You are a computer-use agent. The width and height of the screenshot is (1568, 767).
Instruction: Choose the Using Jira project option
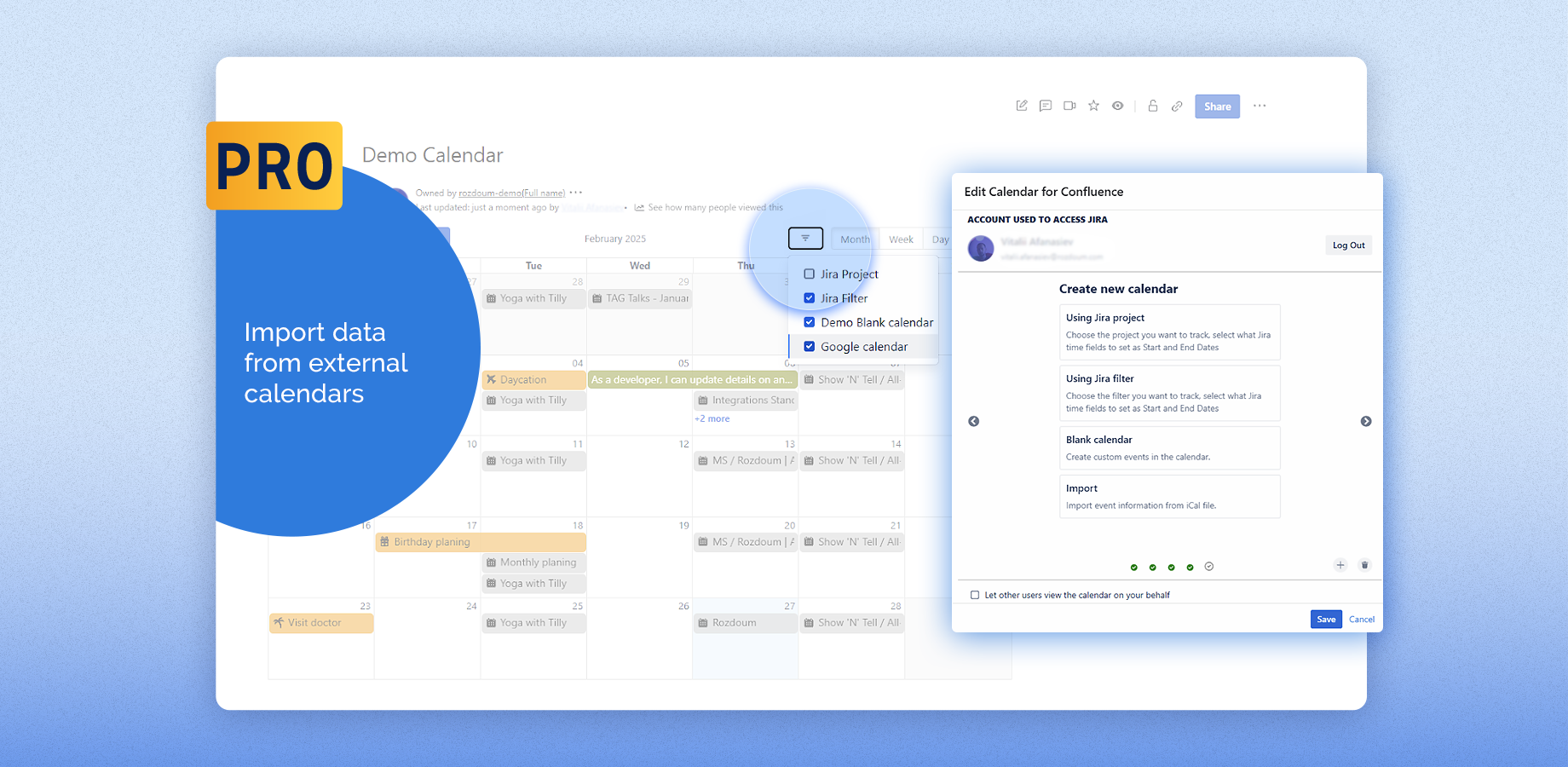coord(1169,332)
